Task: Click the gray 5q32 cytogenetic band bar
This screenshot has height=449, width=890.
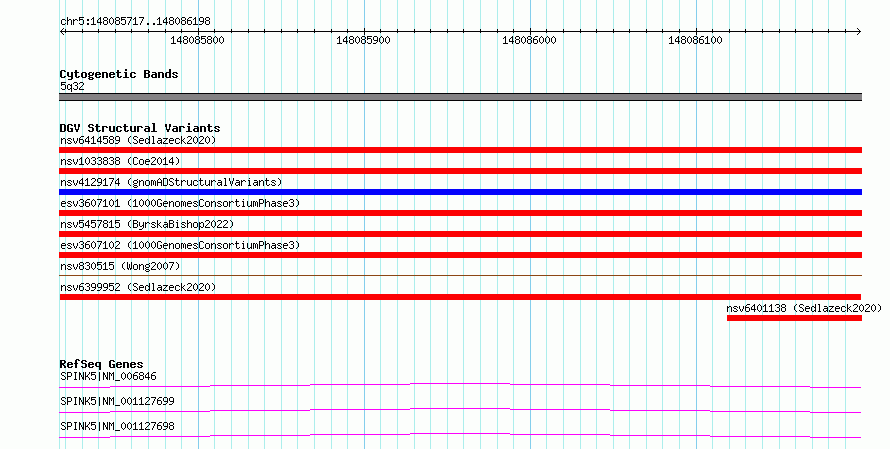Action: pos(460,97)
